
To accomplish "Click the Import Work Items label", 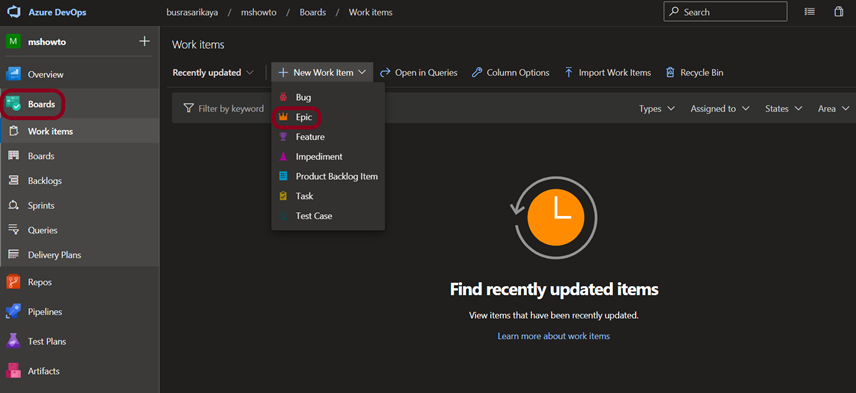I will (615, 73).
